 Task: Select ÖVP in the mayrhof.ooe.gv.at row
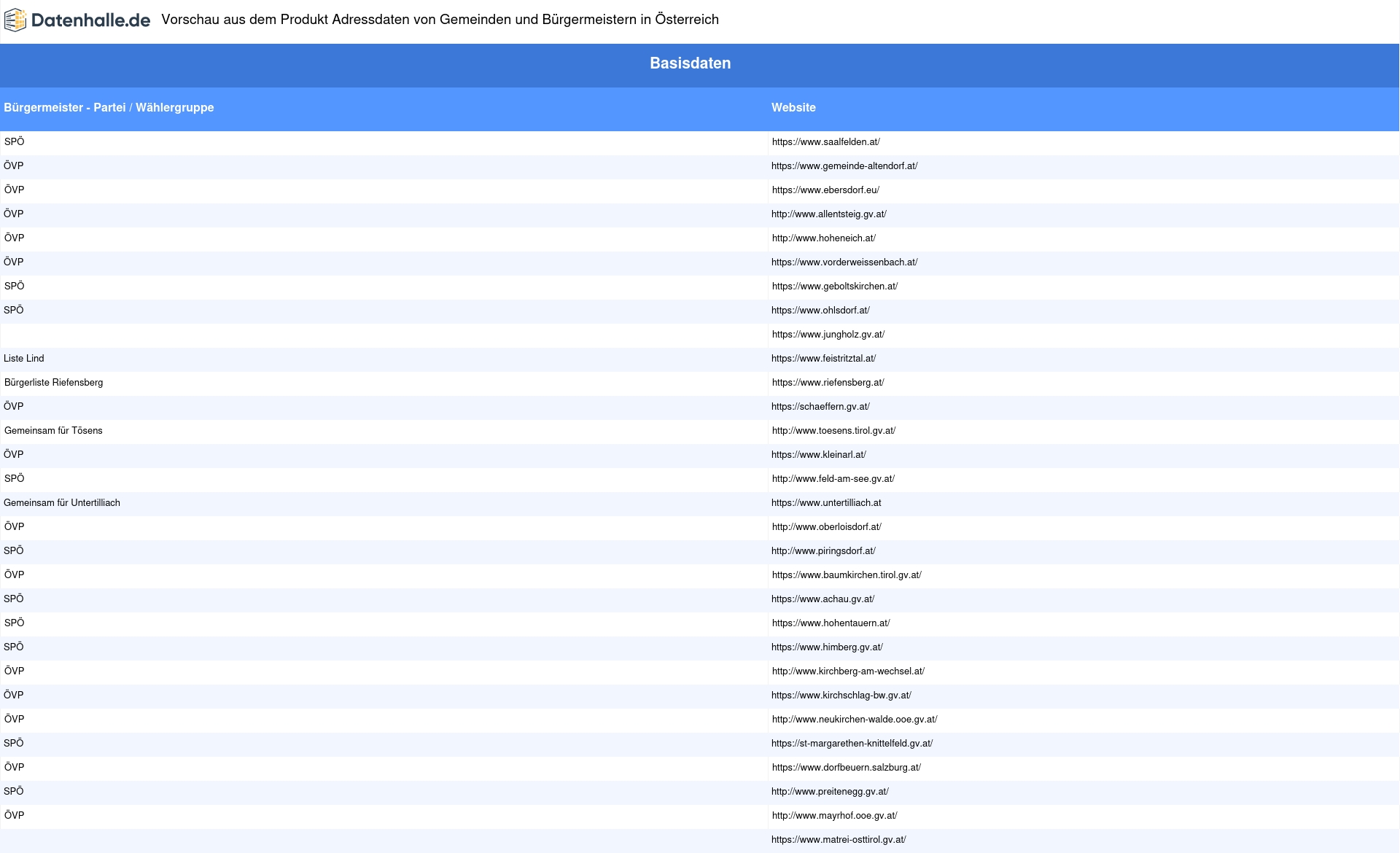tap(15, 816)
